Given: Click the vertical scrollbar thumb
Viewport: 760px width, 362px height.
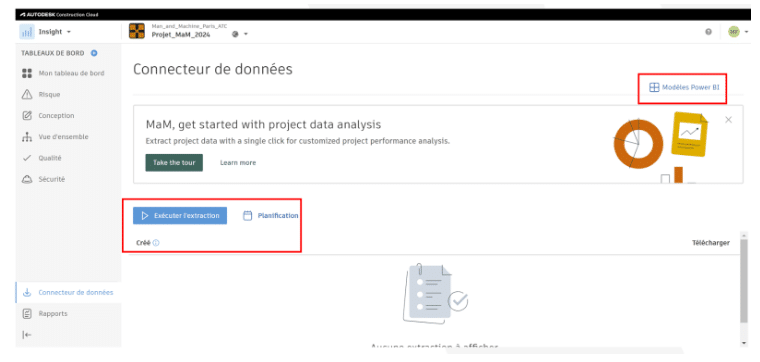Looking at the screenshot, I should 744,280.
